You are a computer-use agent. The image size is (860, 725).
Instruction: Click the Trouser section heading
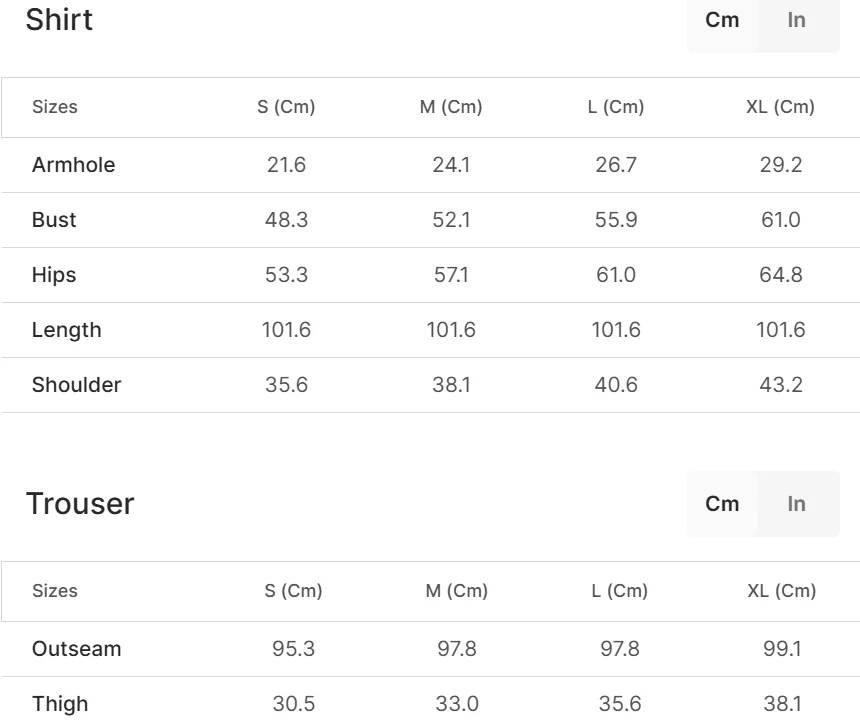tap(80, 504)
